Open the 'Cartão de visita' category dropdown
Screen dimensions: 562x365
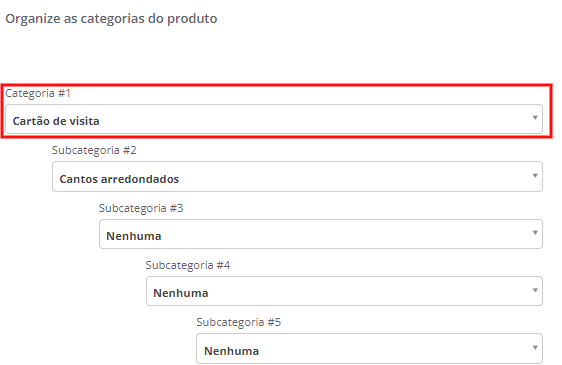tap(274, 119)
